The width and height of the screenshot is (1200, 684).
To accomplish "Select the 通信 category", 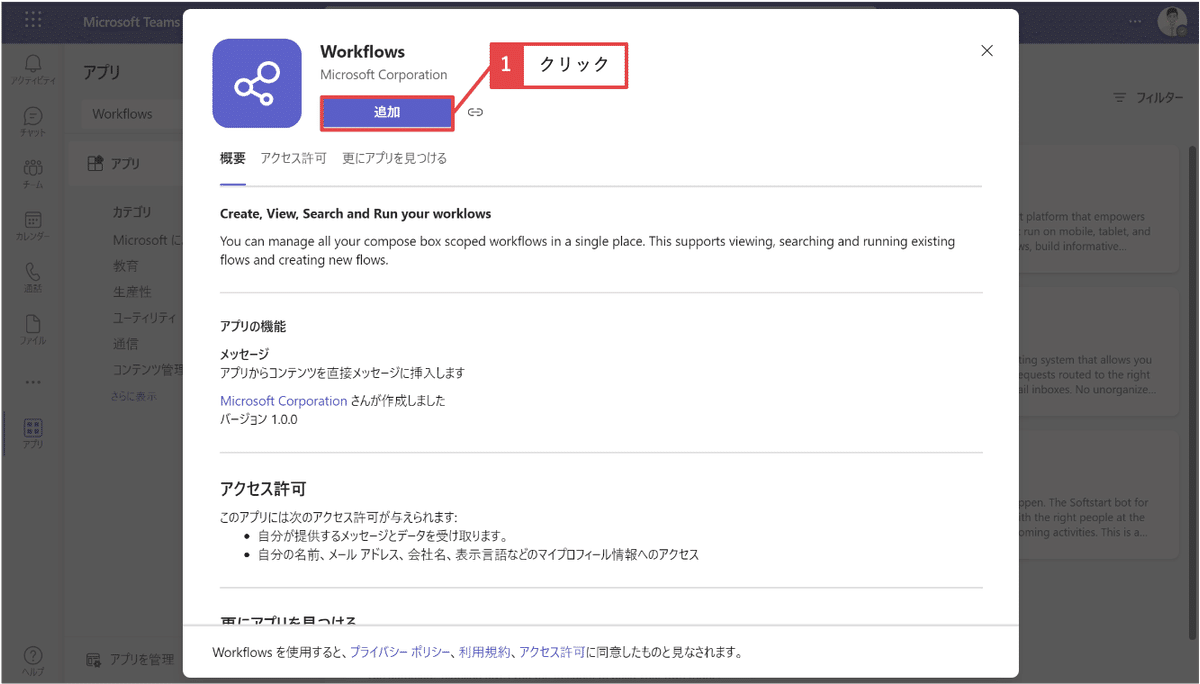I will (x=126, y=344).
